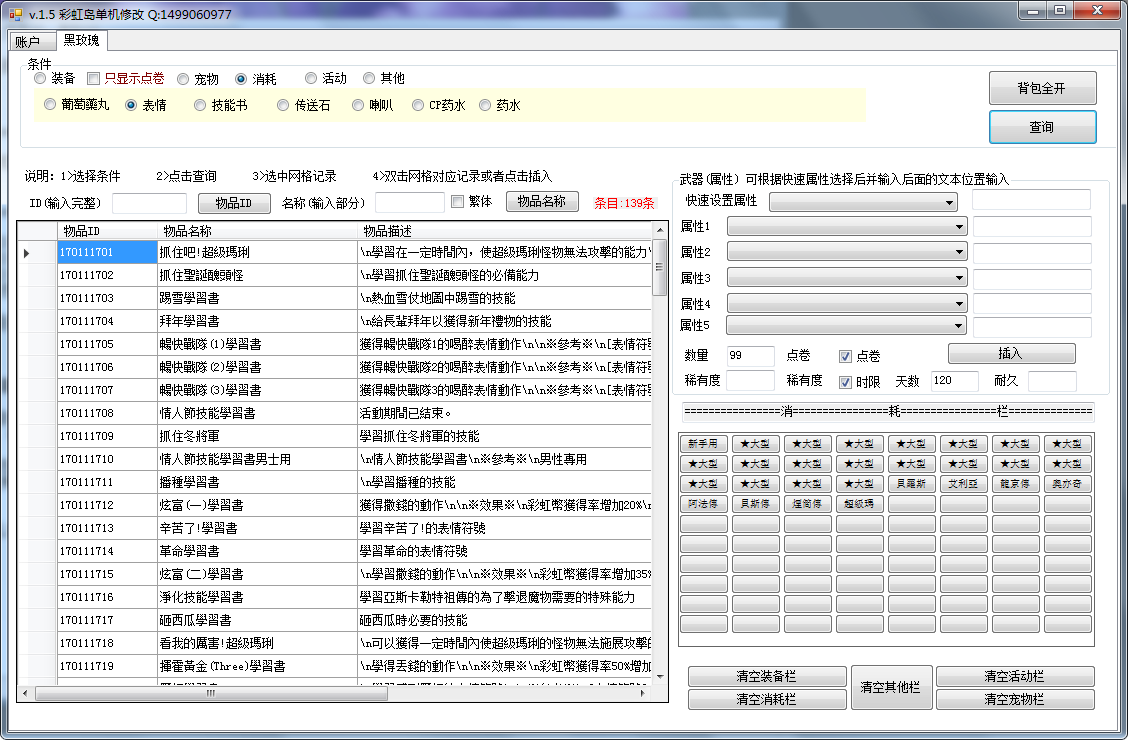Click the vertical scrollbar thumb of item grid
Viewport: 1128px width, 740px height.
[659, 267]
